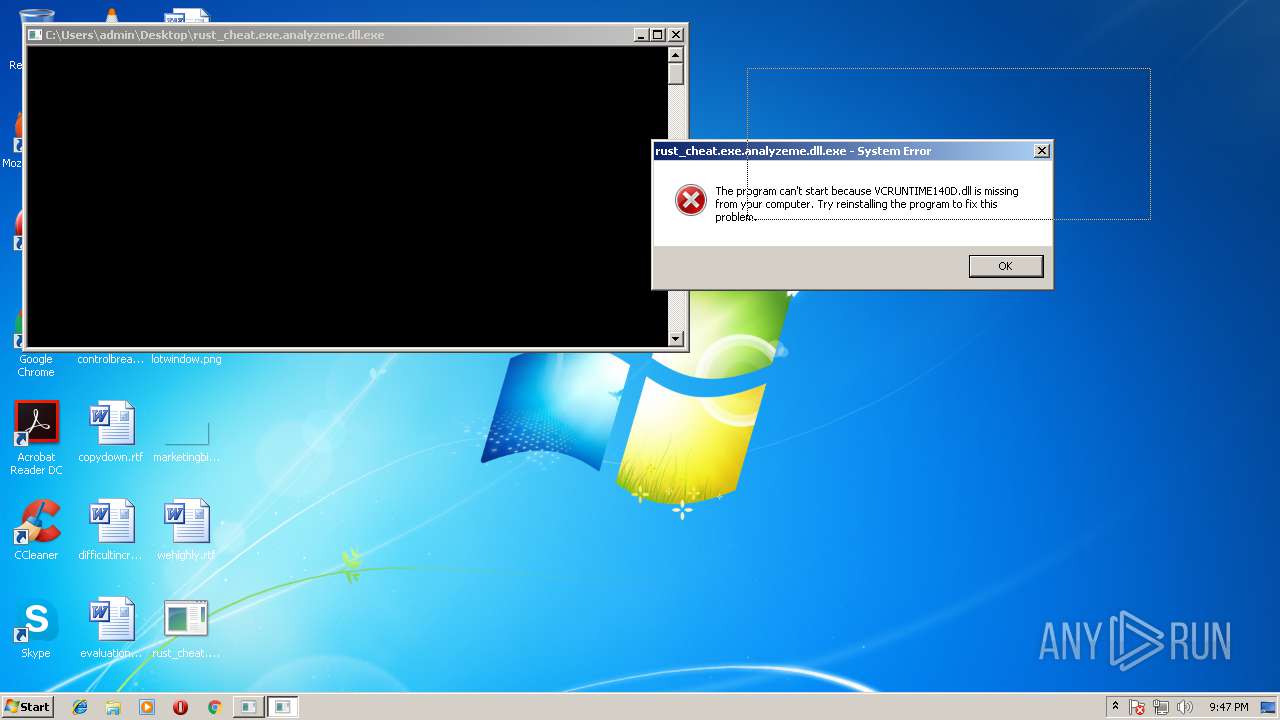This screenshot has height=720, width=1280.
Task: Select the wehighly.rtf document icon
Action: point(186,530)
